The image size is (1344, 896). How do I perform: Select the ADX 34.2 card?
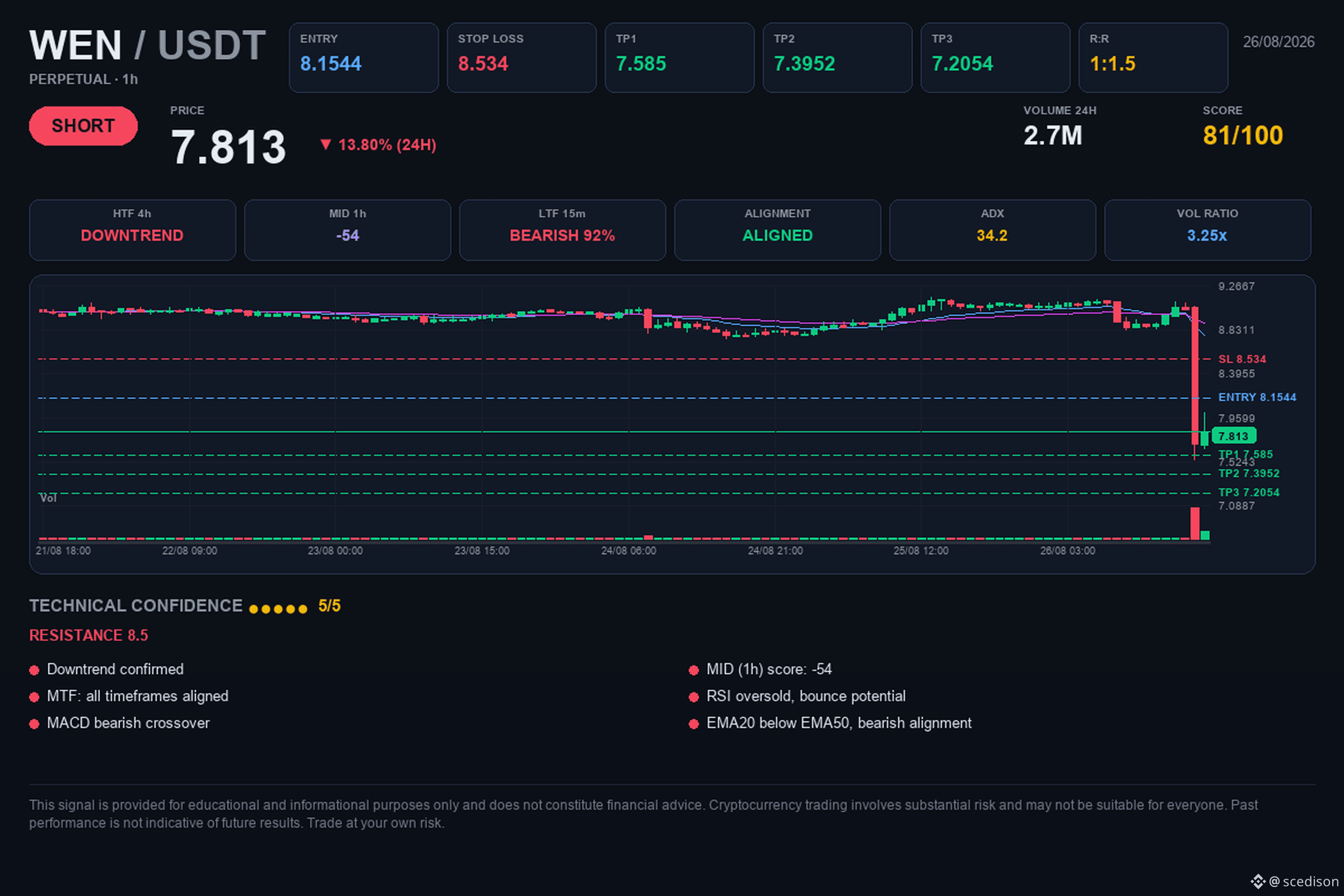click(992, 230)
